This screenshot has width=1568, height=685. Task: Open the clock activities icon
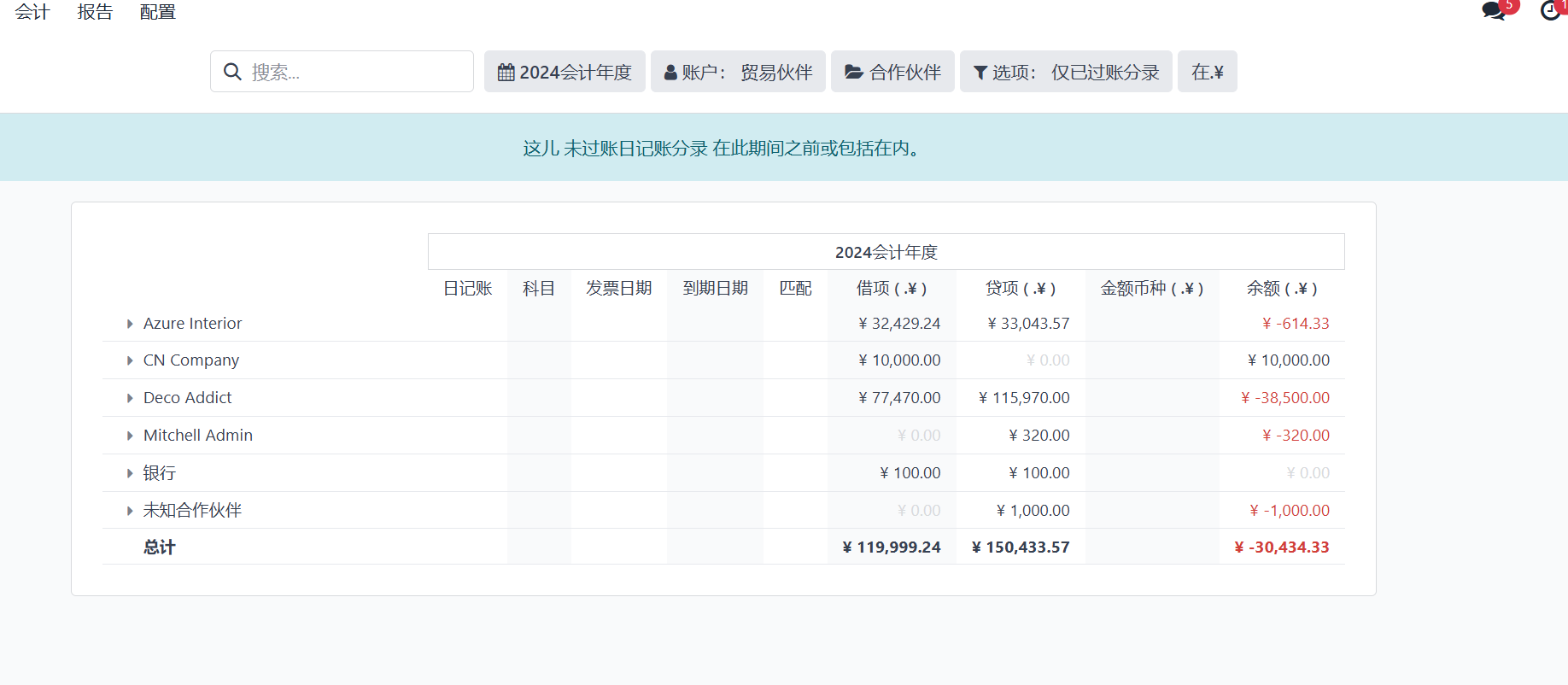pyautogui.click(x=1550, y=11)
